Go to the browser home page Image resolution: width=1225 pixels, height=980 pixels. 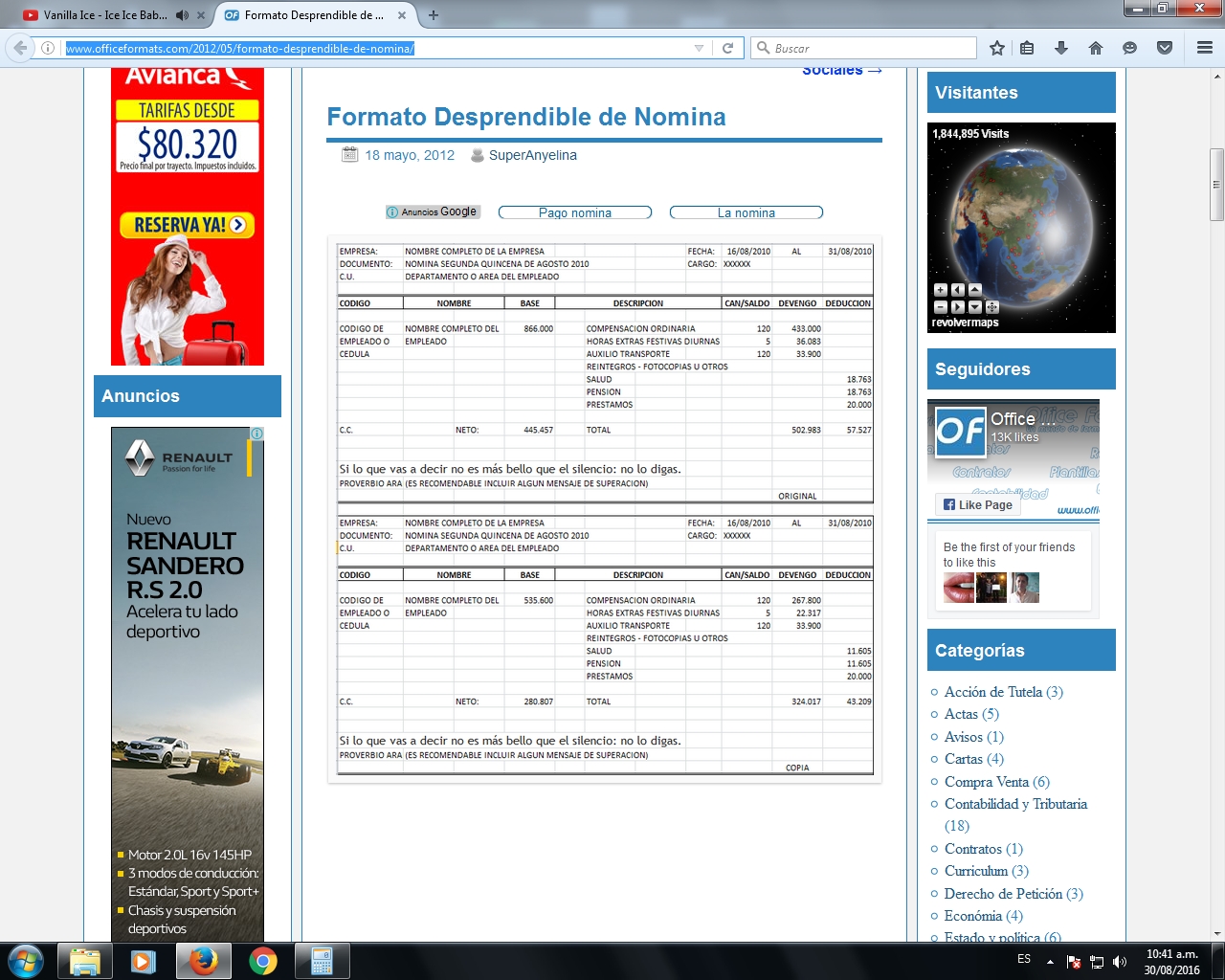point(1096,47)
